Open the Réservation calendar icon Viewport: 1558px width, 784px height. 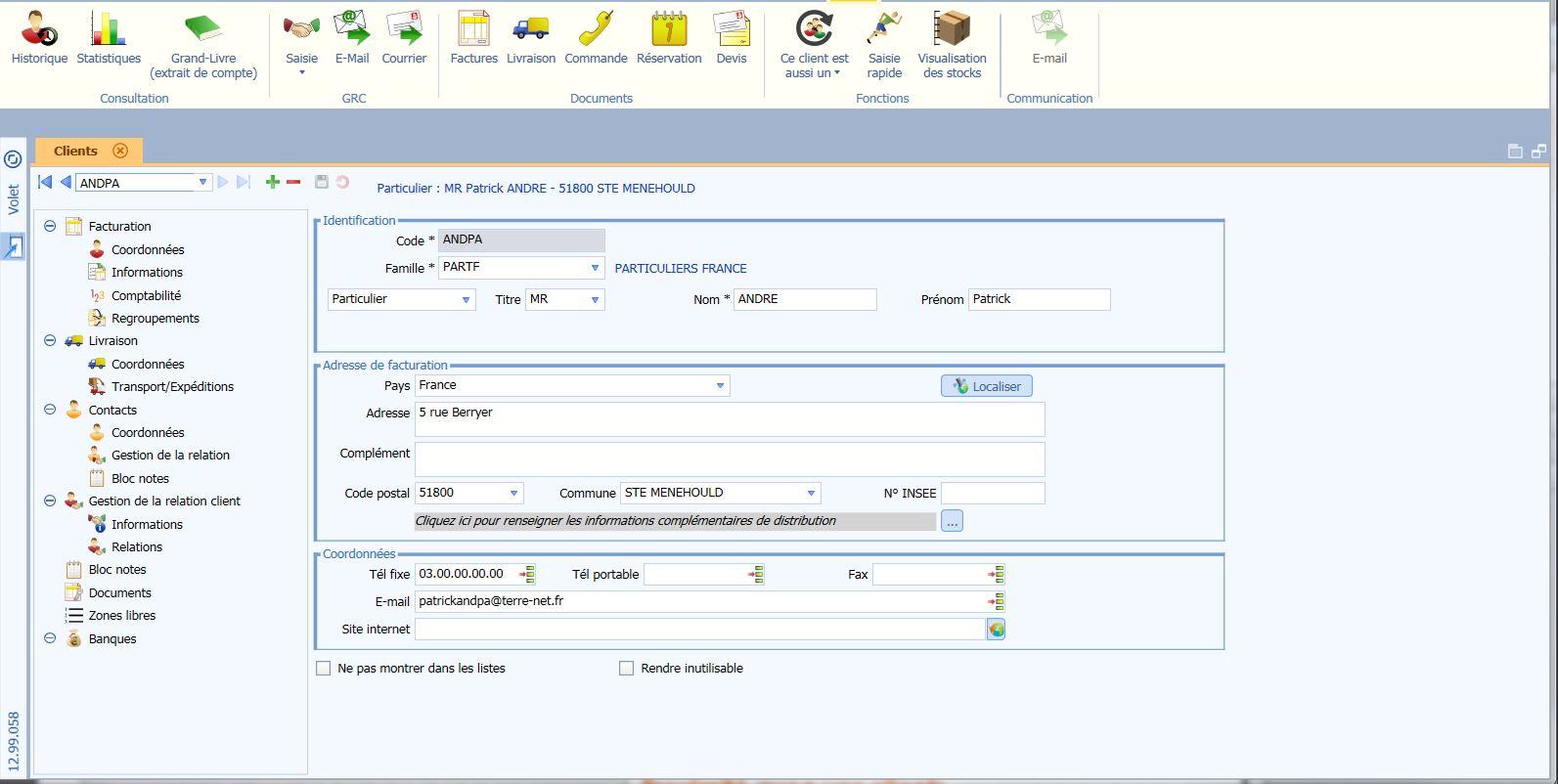[x=669, y=38]
